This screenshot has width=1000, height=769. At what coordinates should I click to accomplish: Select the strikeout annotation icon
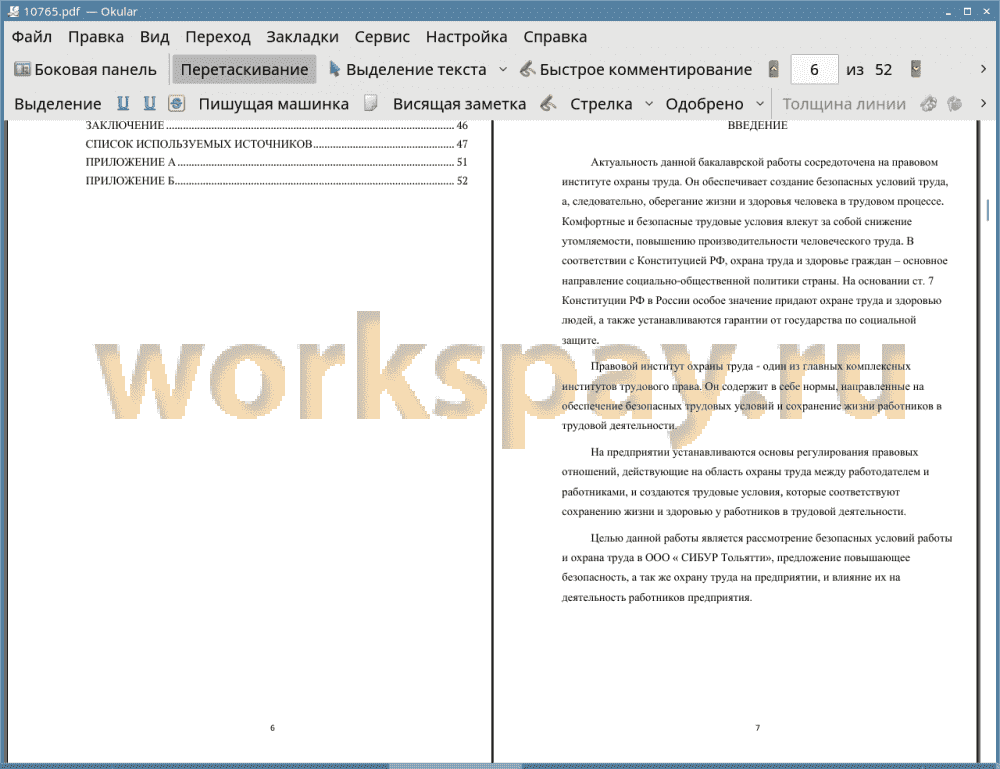pos(177,103)
